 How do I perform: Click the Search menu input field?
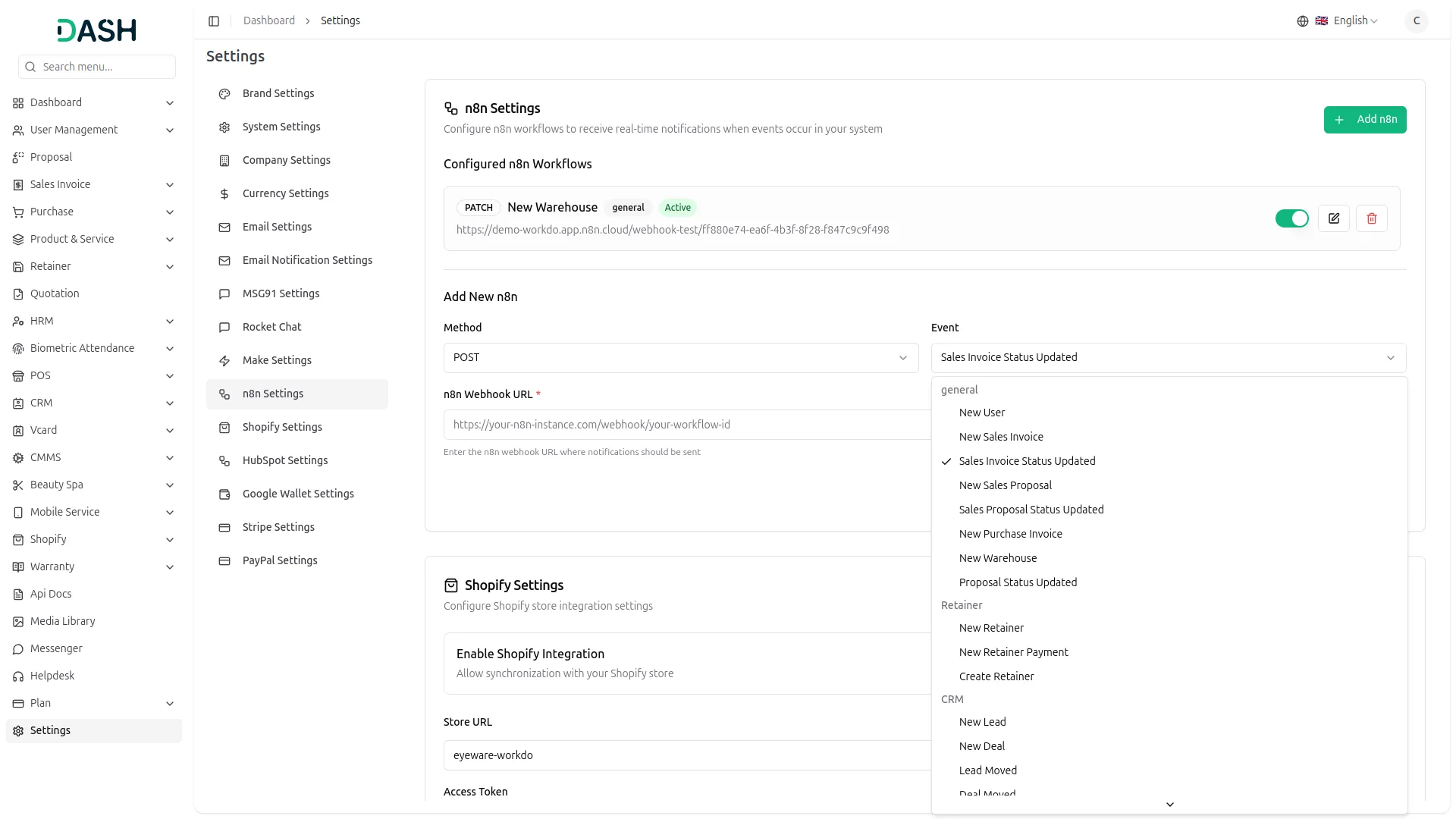coord(105,67)
